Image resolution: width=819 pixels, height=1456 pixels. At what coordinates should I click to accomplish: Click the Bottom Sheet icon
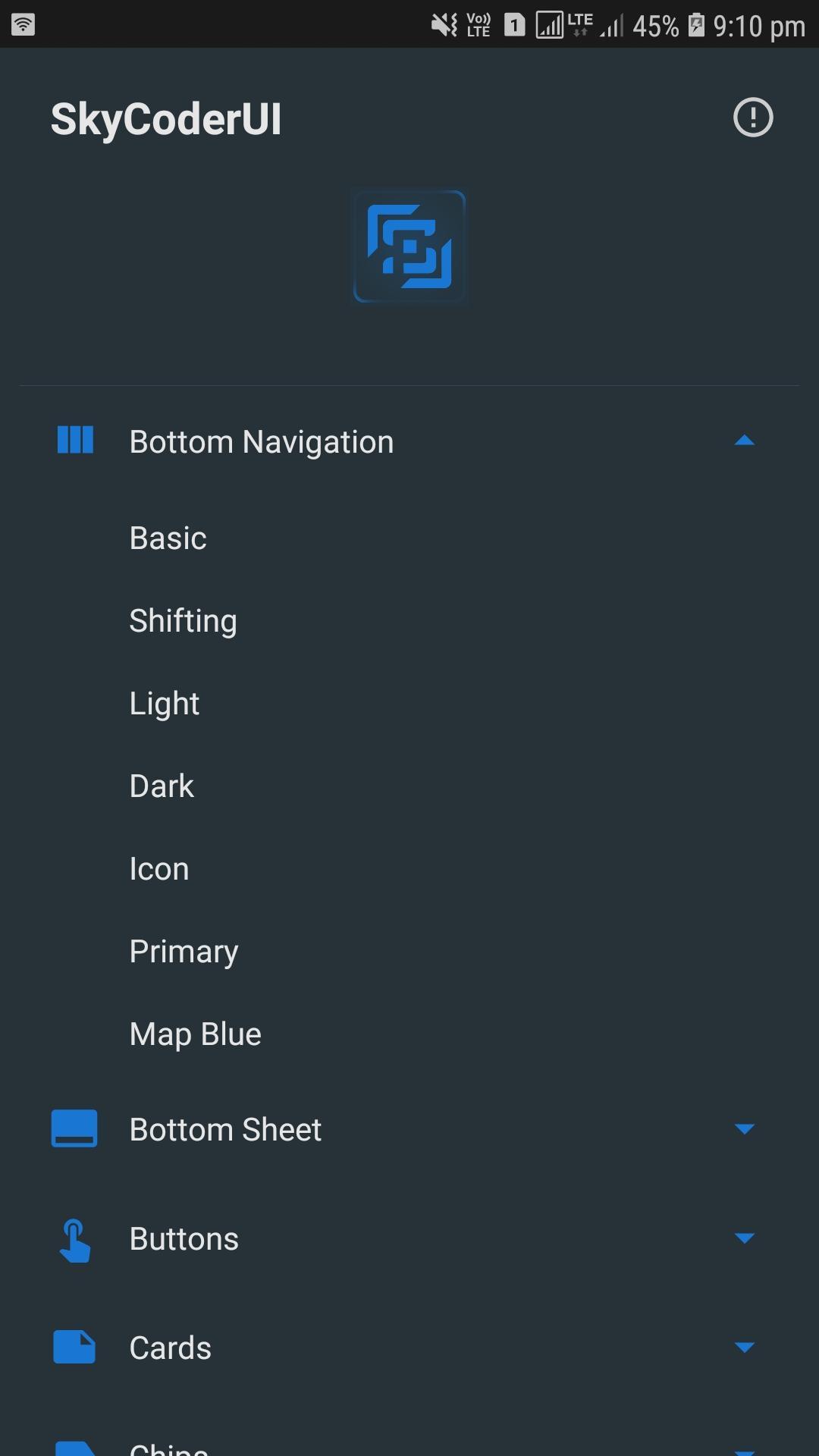coord(74,1128)
